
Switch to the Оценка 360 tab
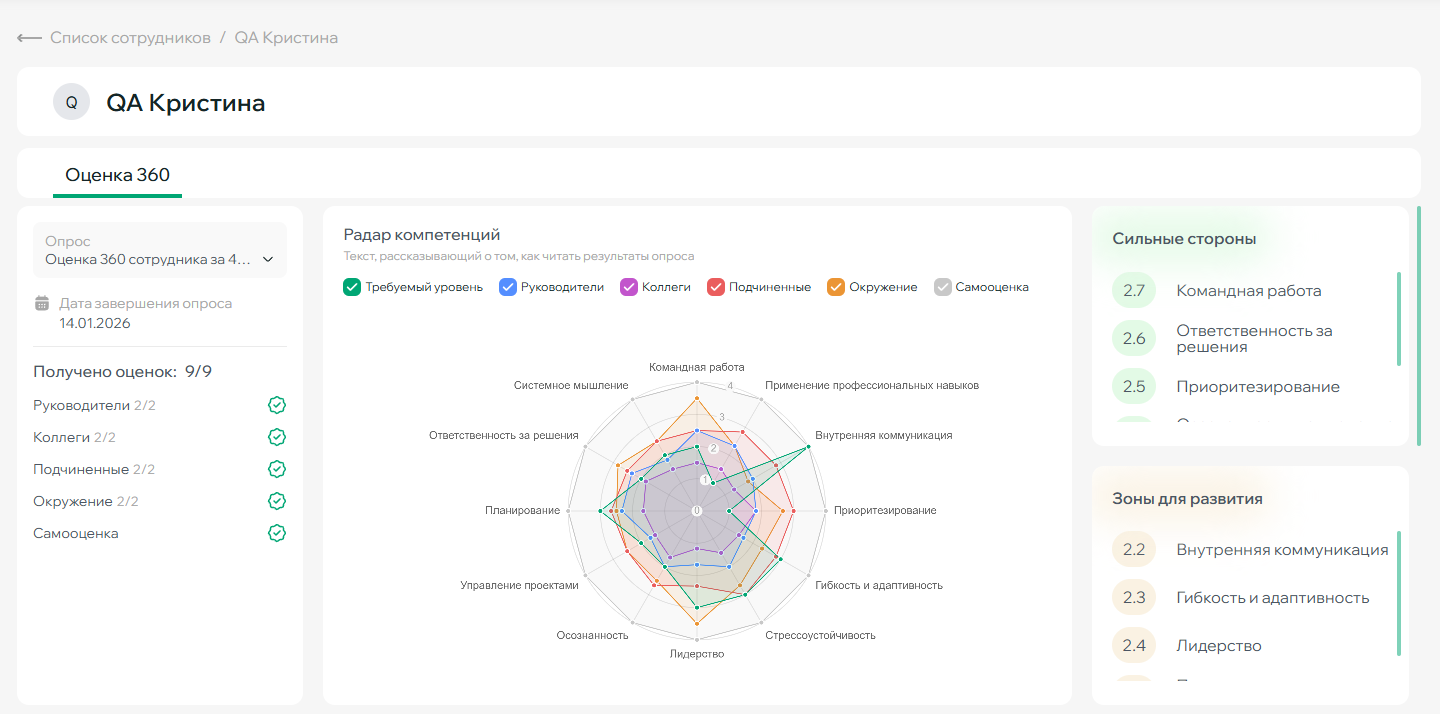pyautogui.click(x=117, y=175)
